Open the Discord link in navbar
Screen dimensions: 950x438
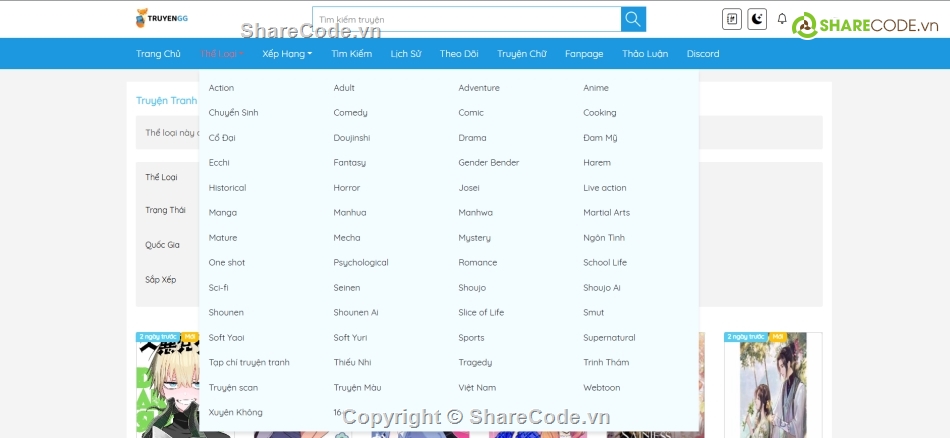[702, 54]
